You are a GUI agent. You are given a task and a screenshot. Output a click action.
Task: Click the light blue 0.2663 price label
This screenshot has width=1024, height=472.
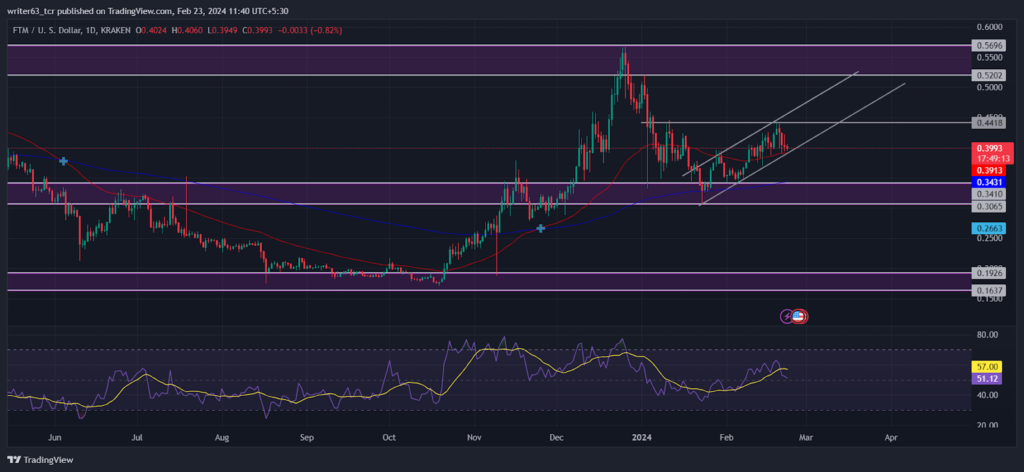click(989, 228)
